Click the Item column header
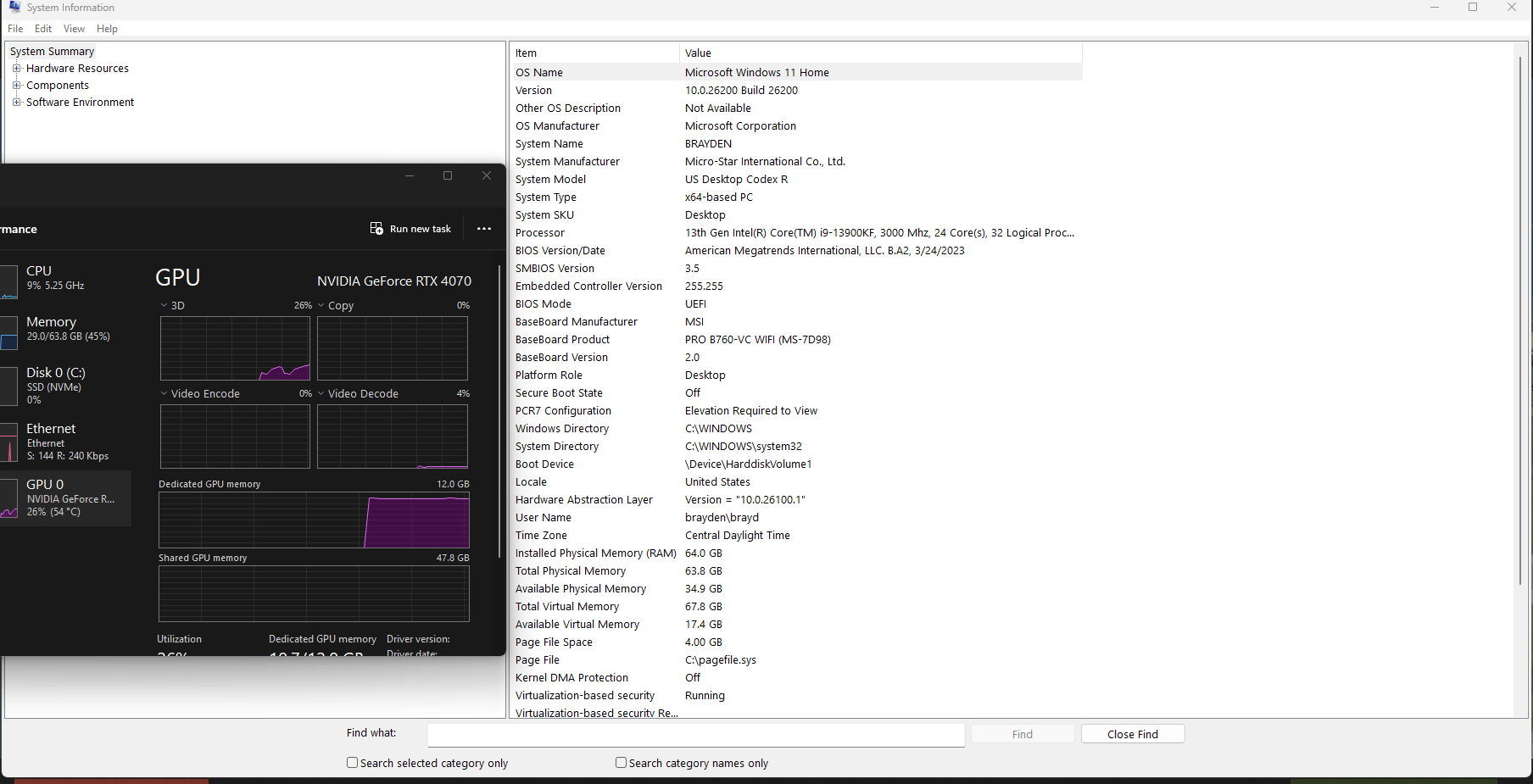This screenshot has width=1533, height=784. point(594,53)
